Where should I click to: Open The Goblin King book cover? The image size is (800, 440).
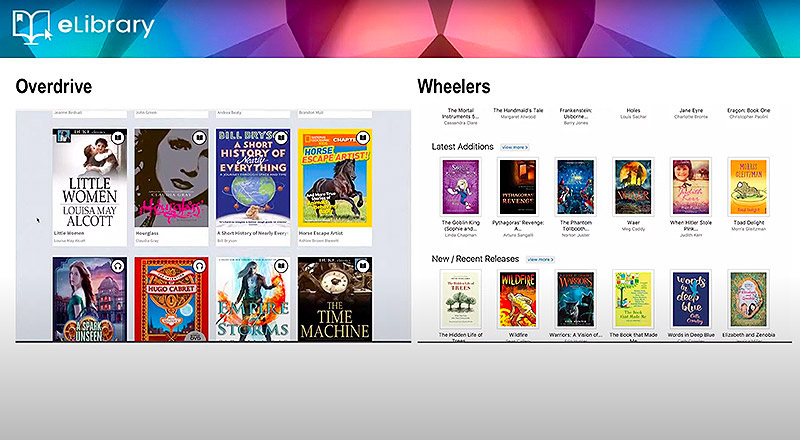click(460, 186)
